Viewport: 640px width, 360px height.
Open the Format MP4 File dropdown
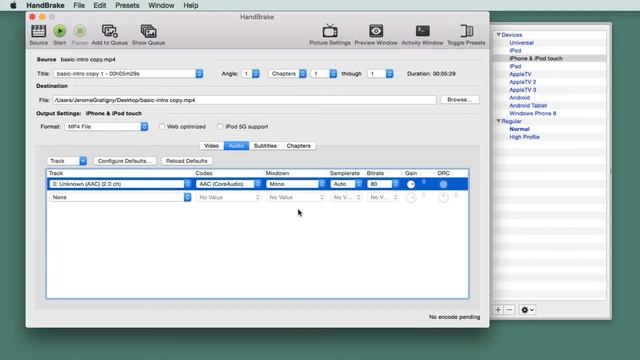[106, 127]
